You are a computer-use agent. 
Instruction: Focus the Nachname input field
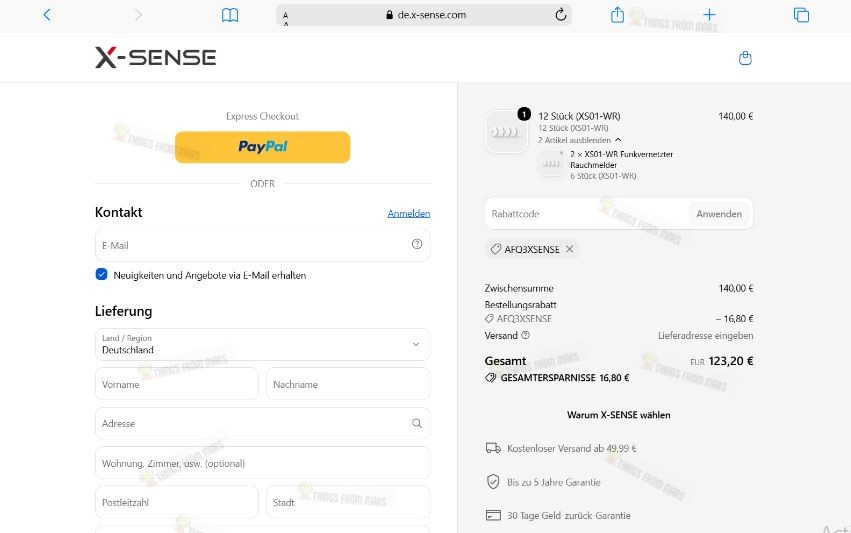348,384
